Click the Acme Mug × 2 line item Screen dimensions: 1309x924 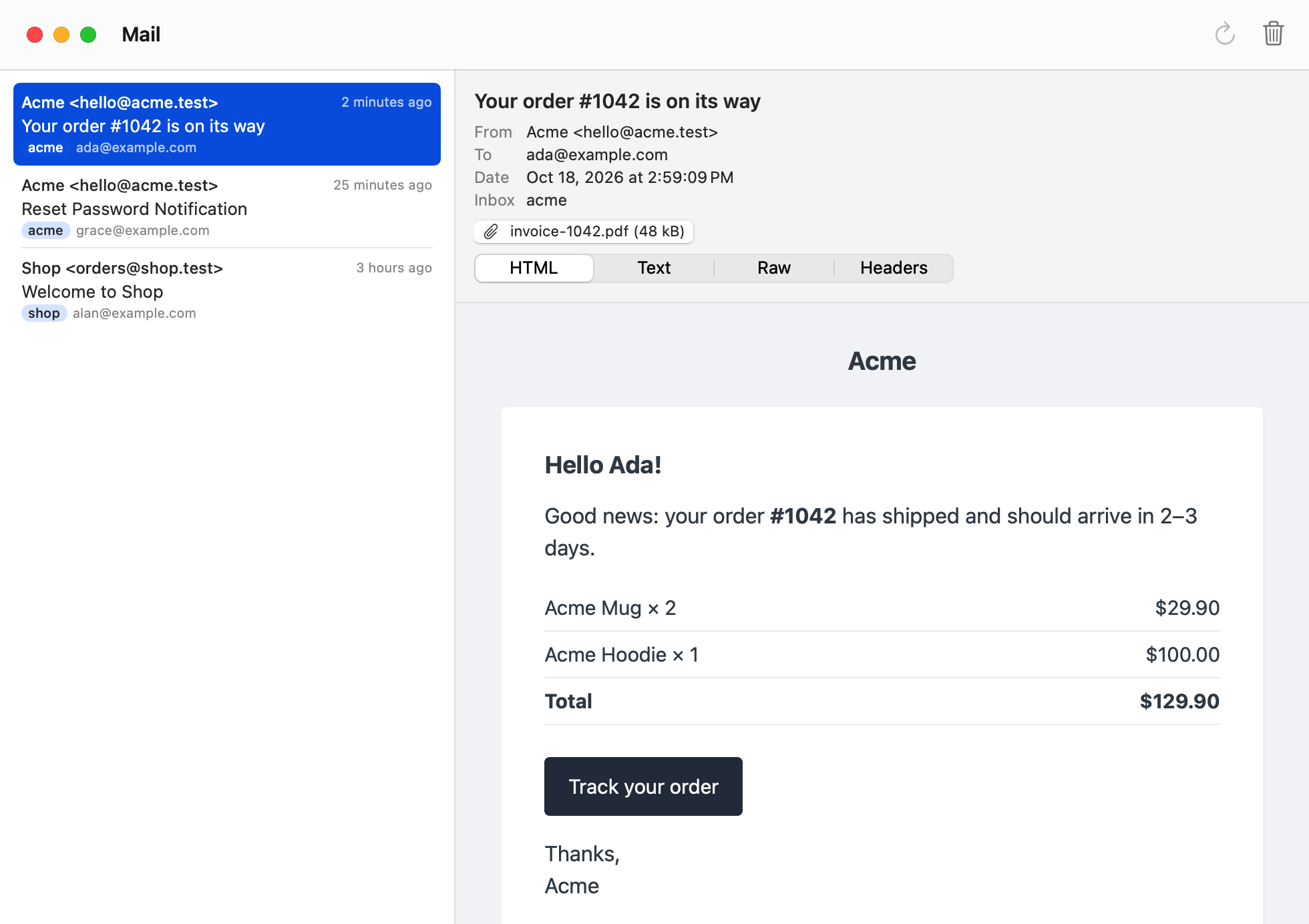click(610, 608)
